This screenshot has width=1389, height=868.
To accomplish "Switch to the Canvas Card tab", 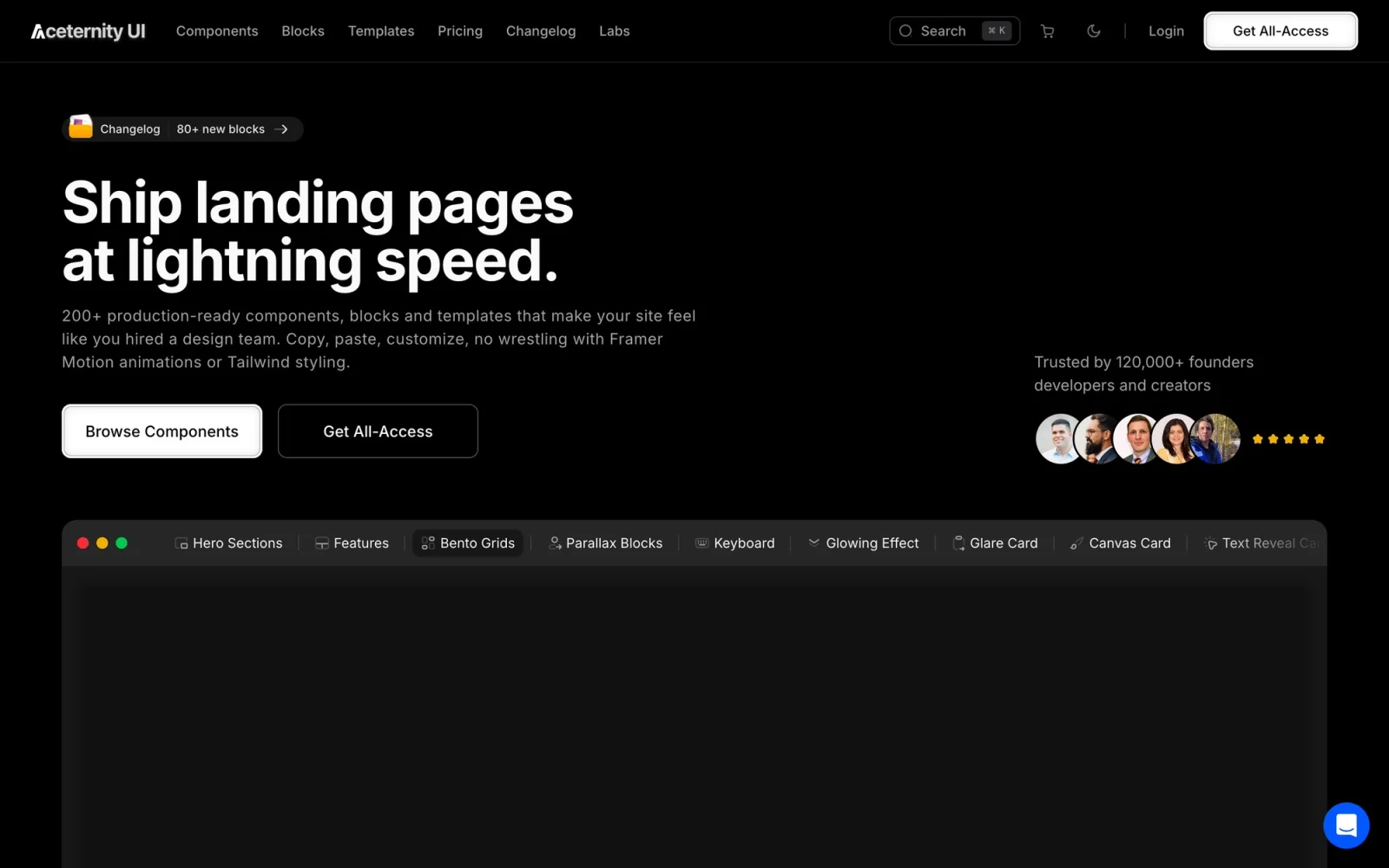I will click(1121, 543).
